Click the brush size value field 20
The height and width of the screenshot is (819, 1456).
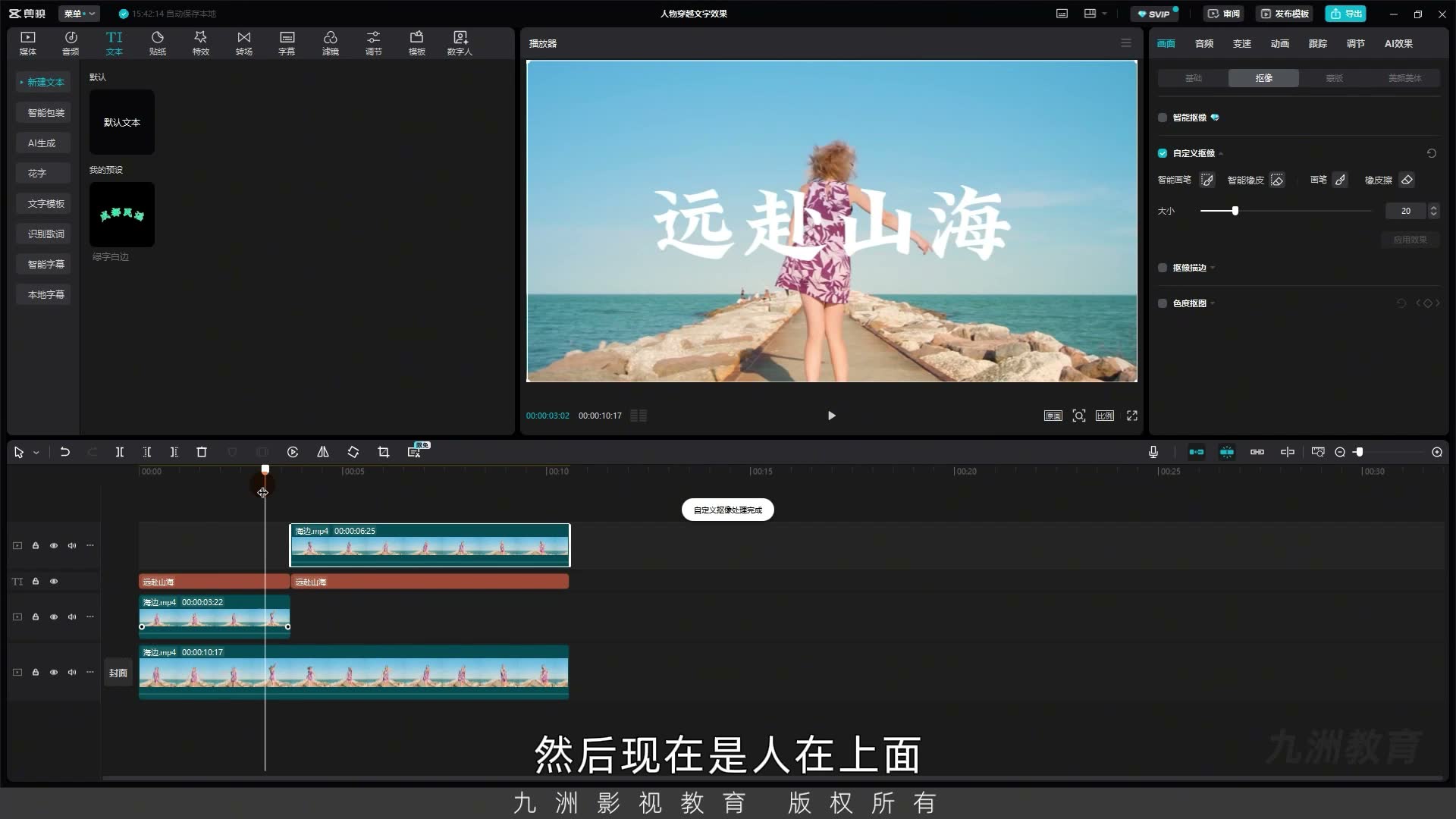click(x=1406, y=211)
